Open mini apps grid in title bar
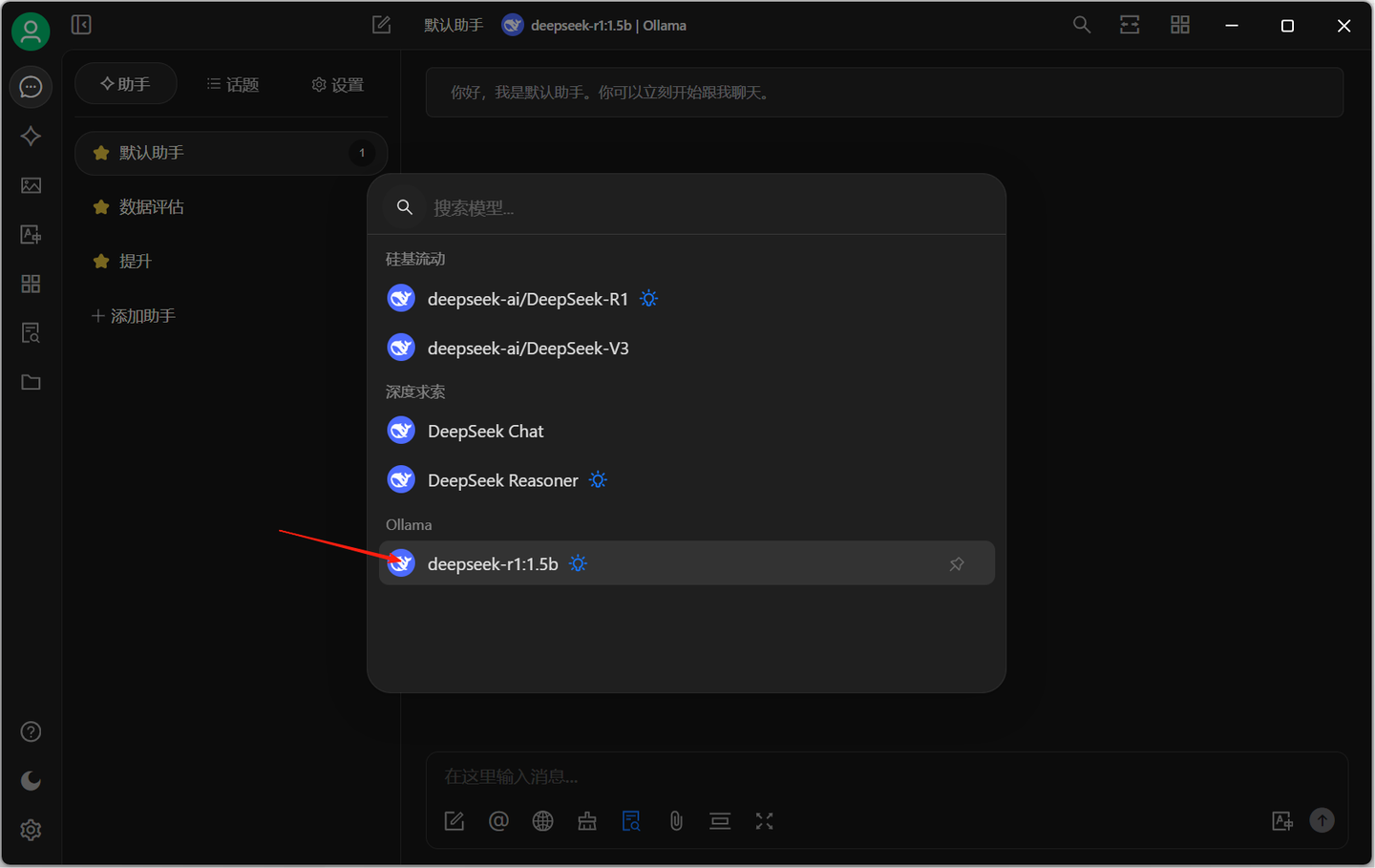This screenshot has height=868, width=1375. tap(1180, 25)
